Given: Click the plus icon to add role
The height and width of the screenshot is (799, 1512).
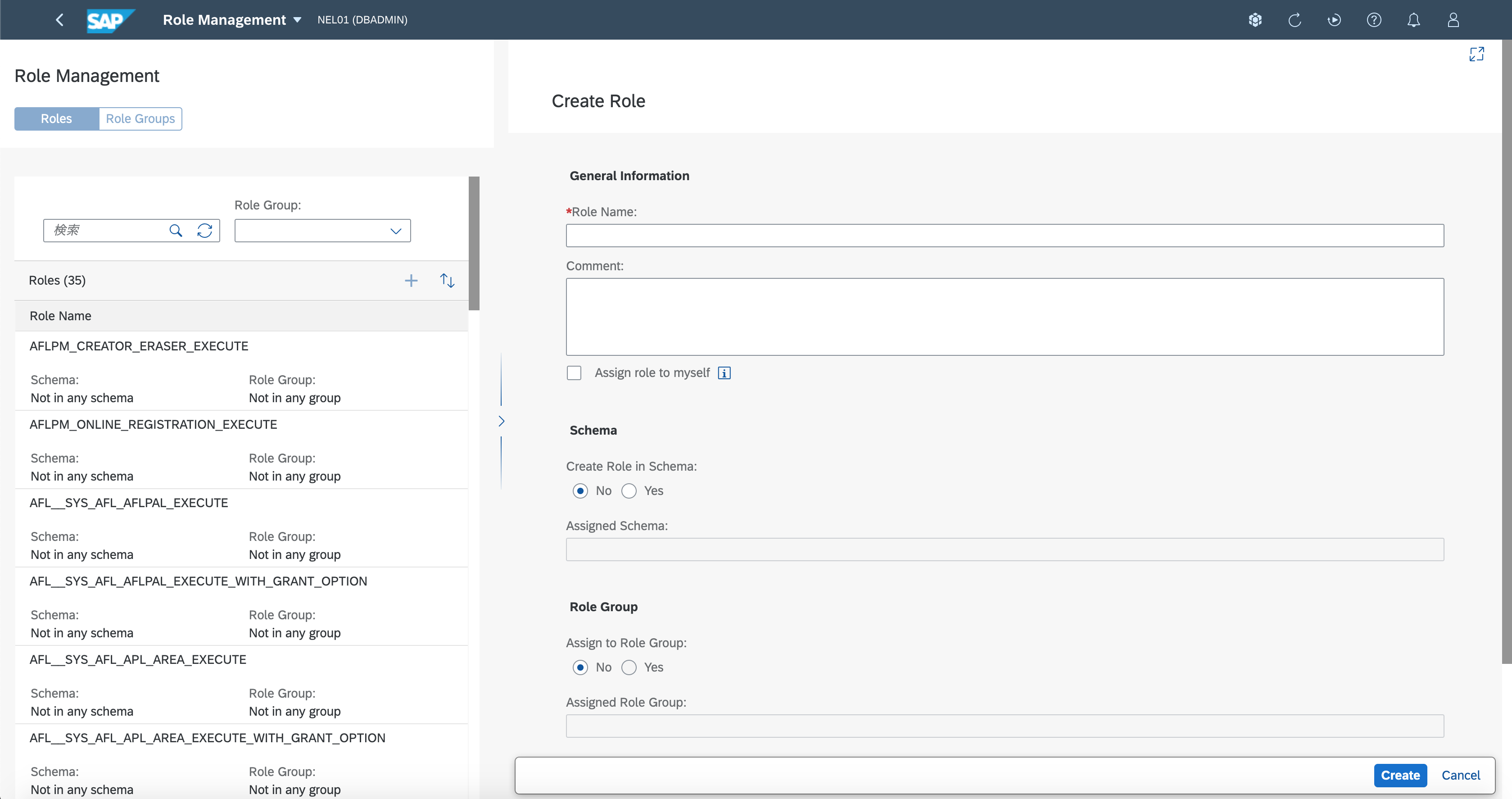Looking at the screenshot, I should coord(411,281).
